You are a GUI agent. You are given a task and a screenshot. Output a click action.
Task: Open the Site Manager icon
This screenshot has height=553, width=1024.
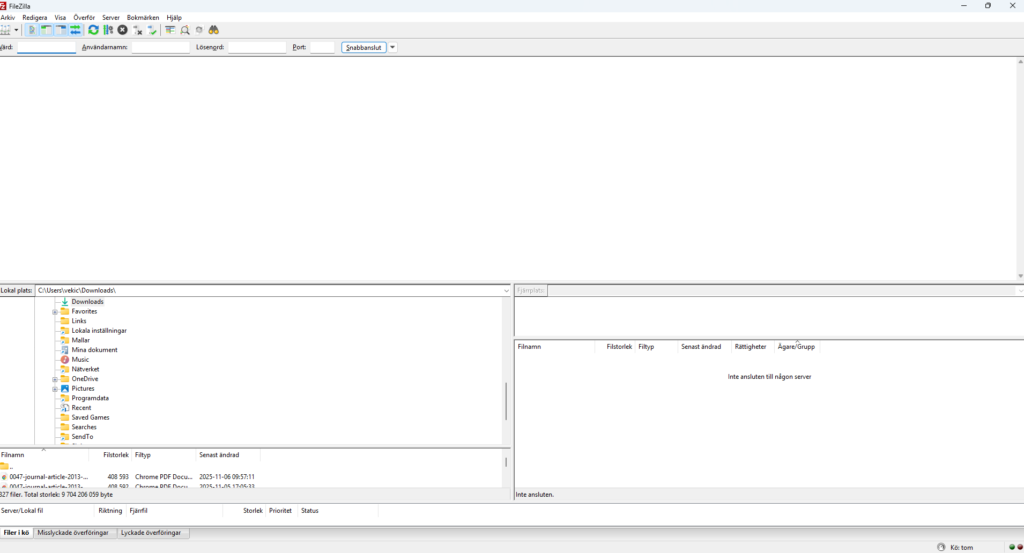[6, 30]
